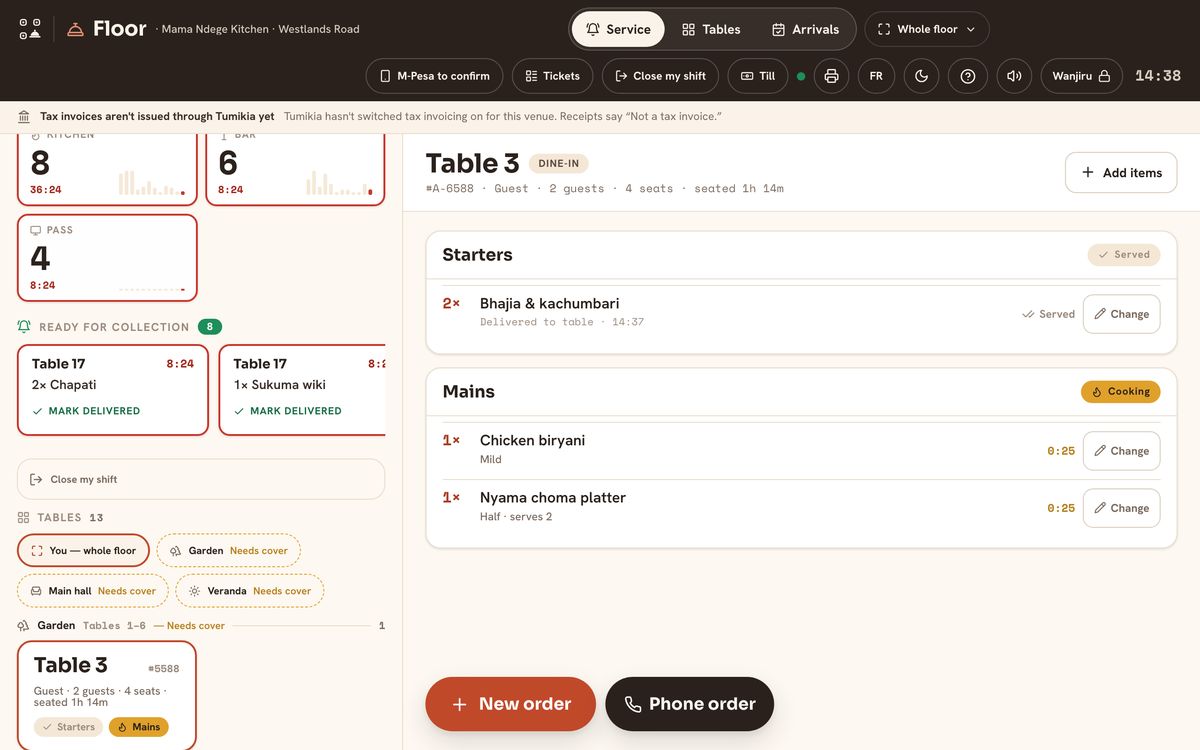The image size is (1200, 750).
Task: Click the Cooking status badge for Mains
Action: point(1121,392)
